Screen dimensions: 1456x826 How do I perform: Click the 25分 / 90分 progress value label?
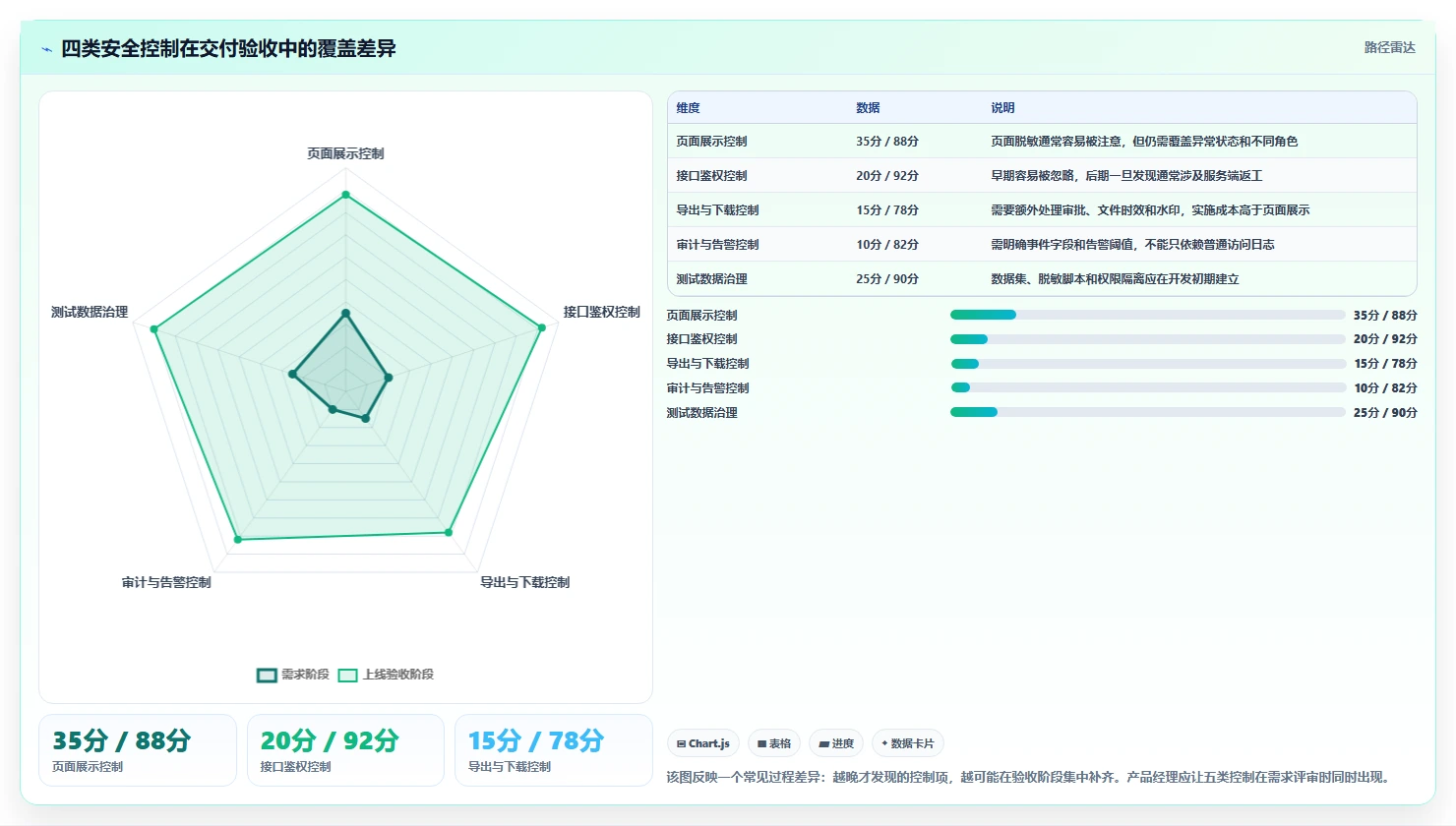(1385, 413)
